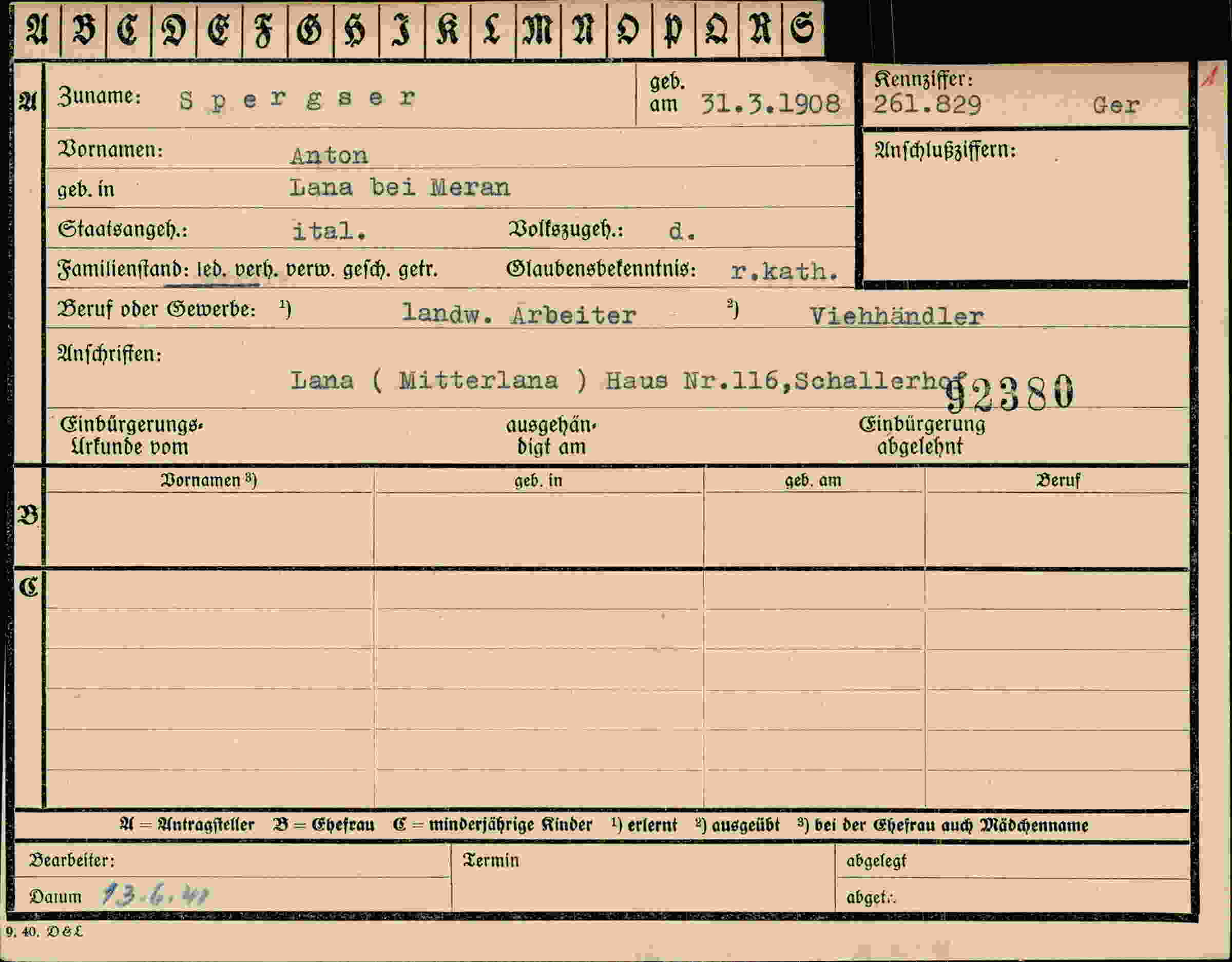Screen dimensions: 1232x962
Task: Click the 'geb. in' column header
Action: click(x=538, y=480)
